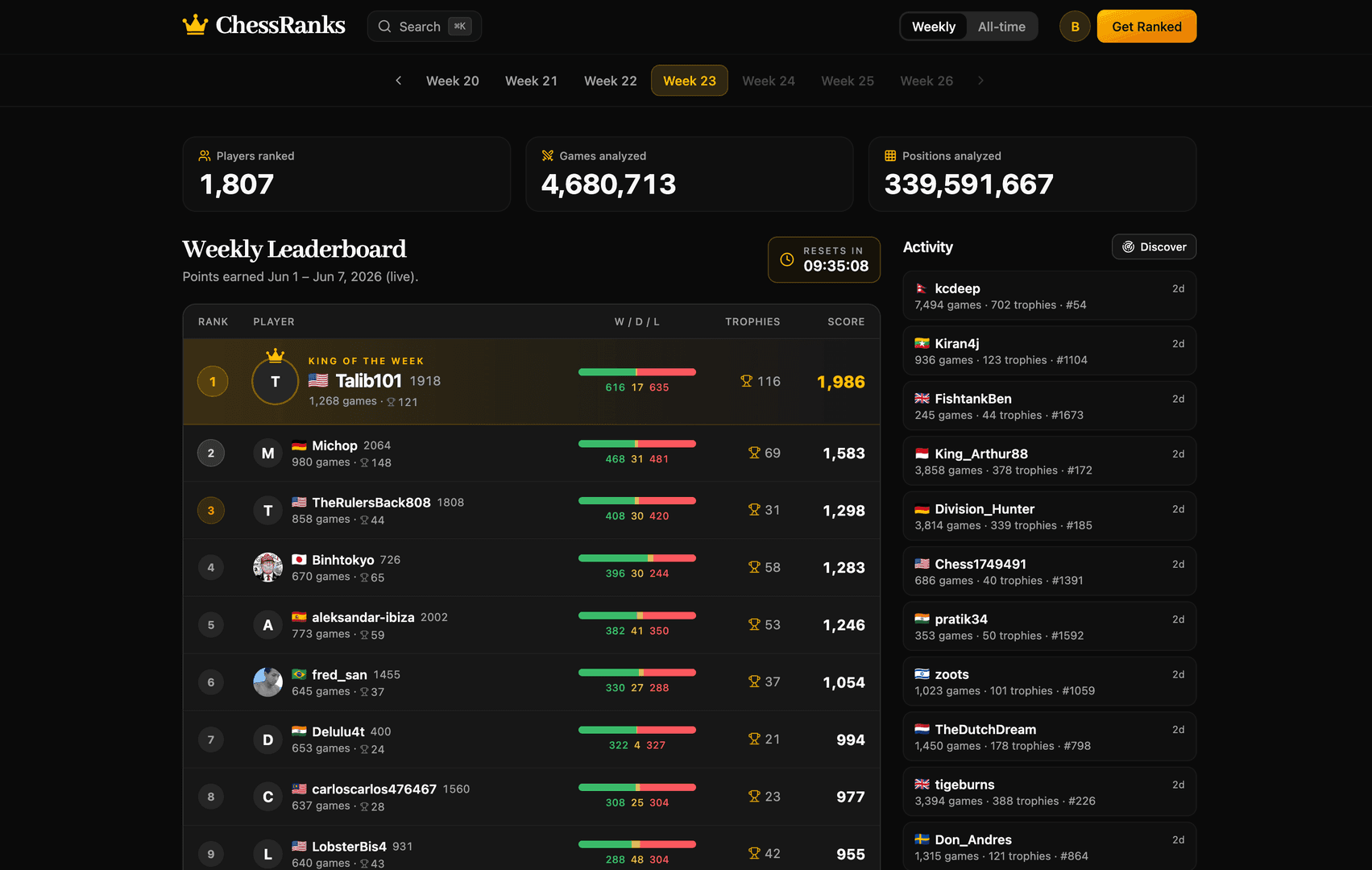Open the zoots activity card
1372x870 pixels.
click(1049, 681)
